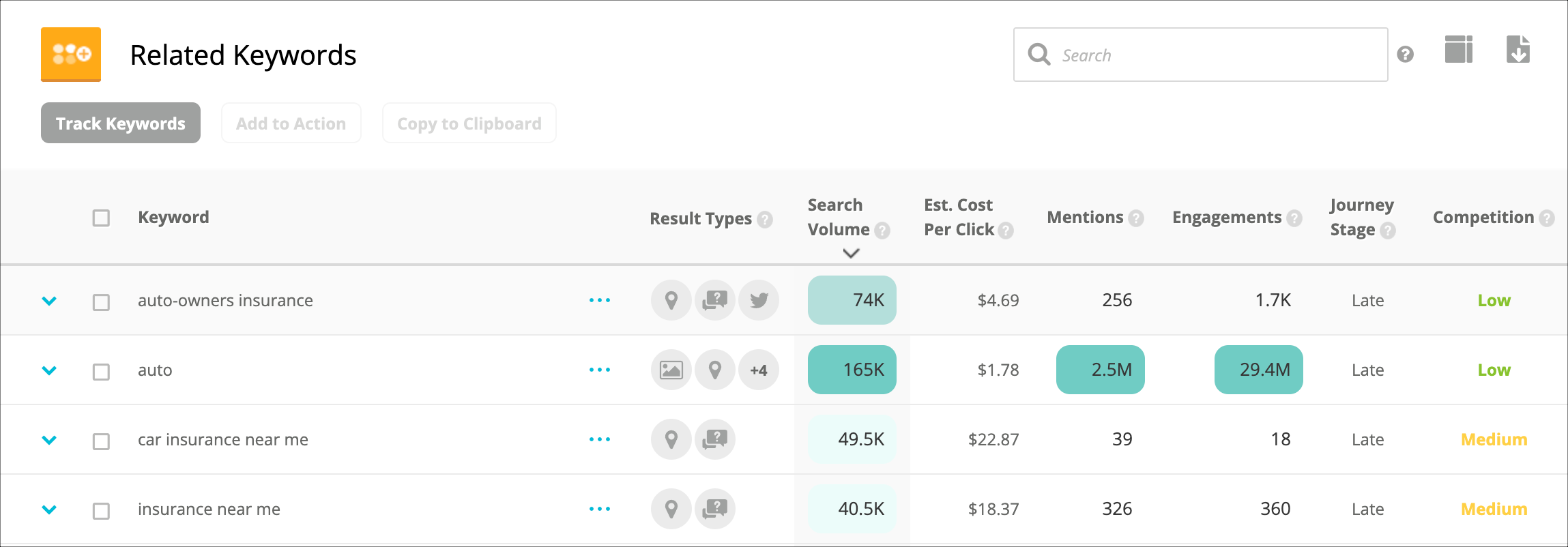1568x547 pixels.
Task: Click map pin icon for auto-owners insurance
Action: [x=671, y=300]
